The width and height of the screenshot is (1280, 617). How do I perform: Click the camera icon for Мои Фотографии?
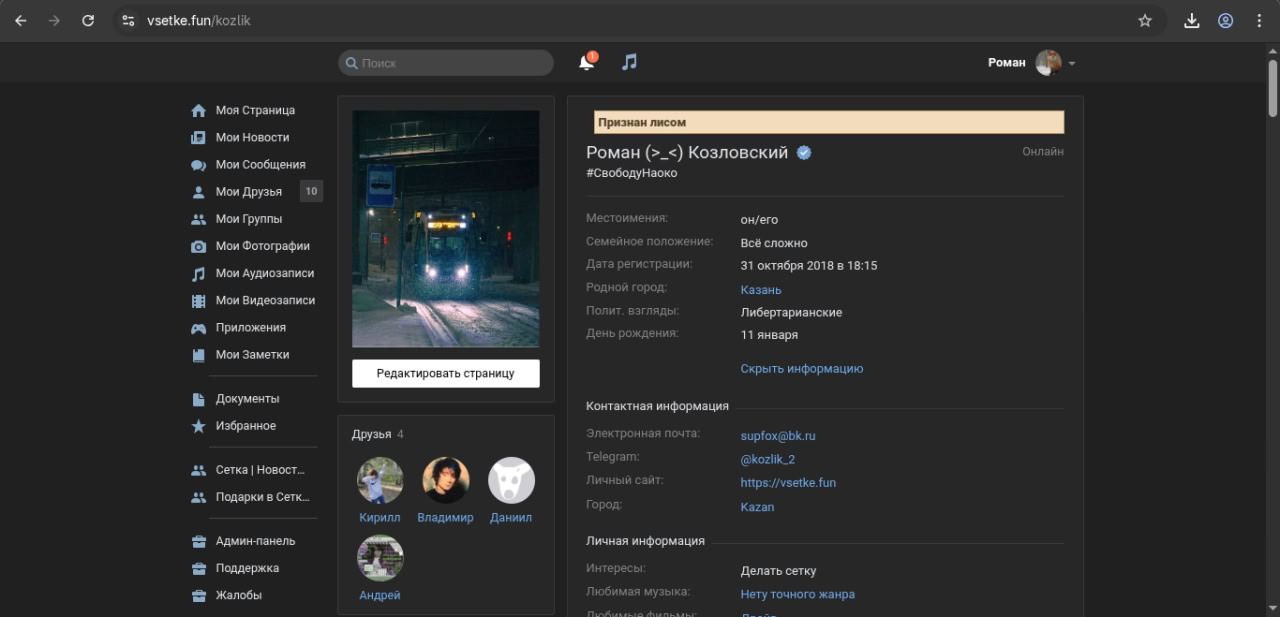198,246
